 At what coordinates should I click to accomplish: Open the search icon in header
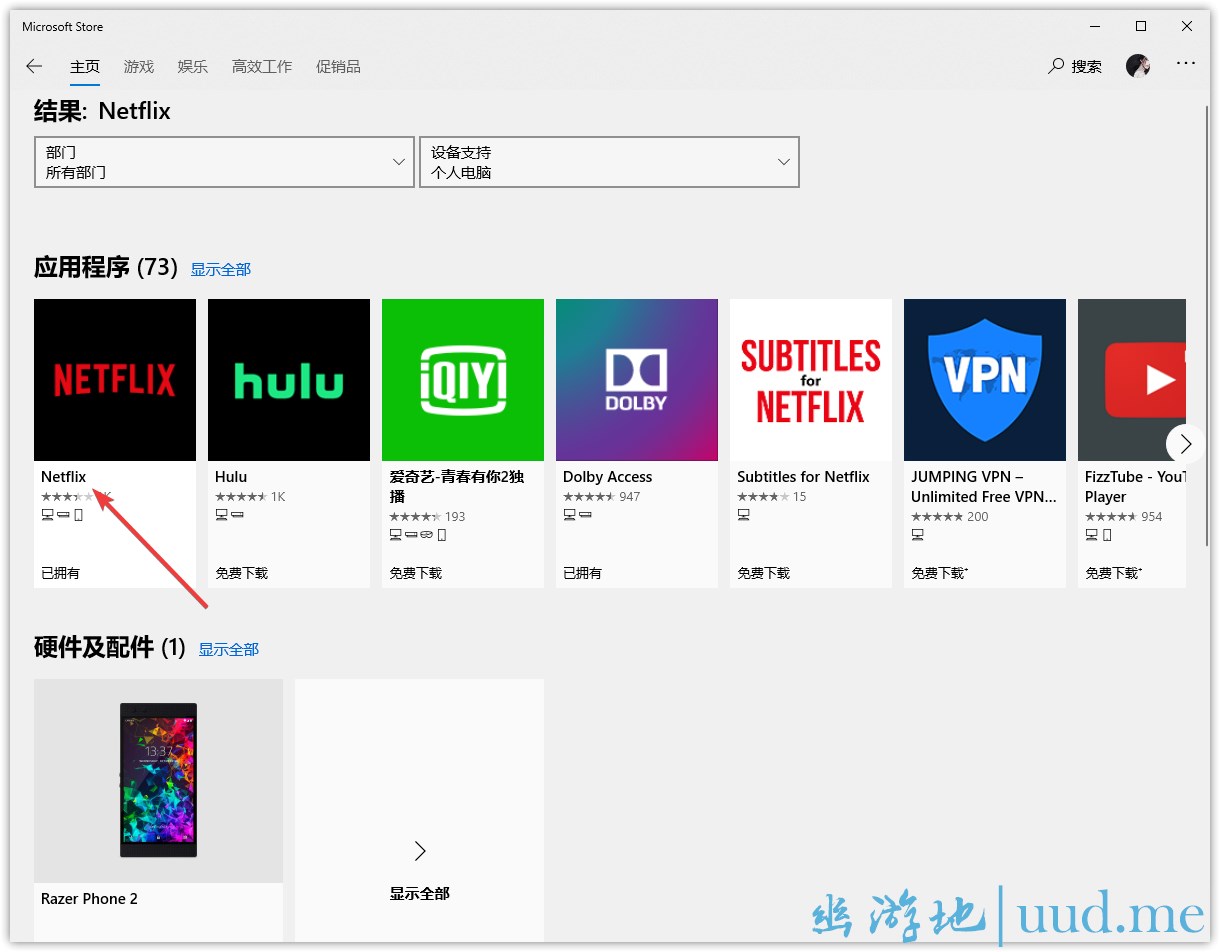point(1056,66)
